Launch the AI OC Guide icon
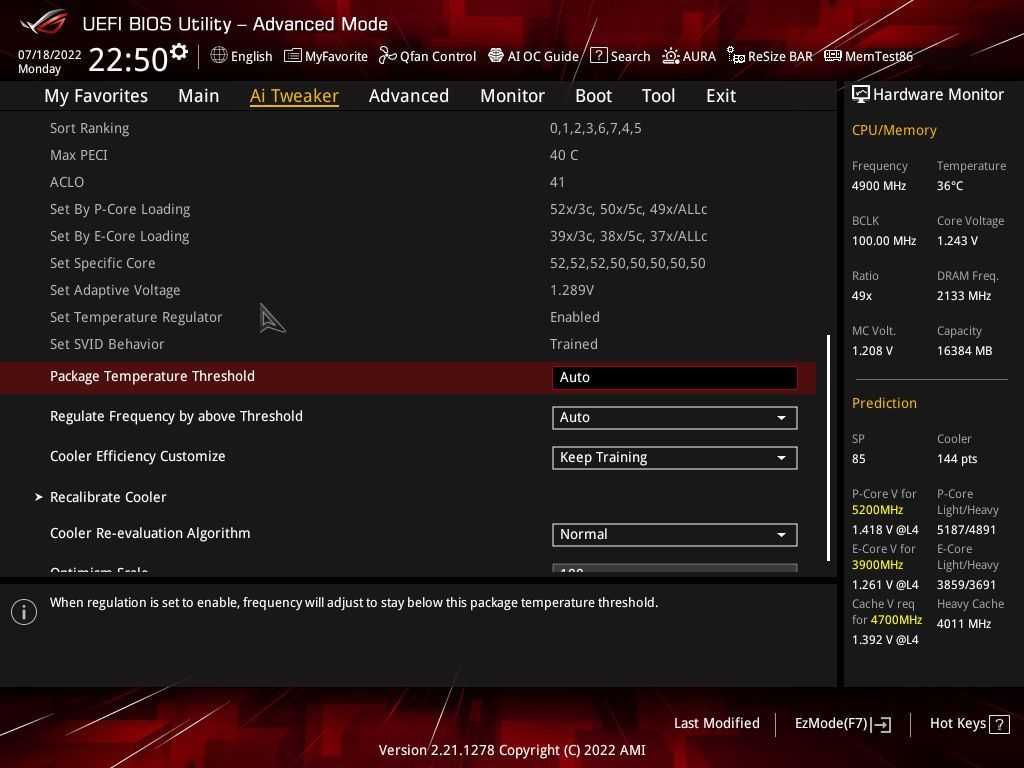Image resolution: width=1024 pixels, height=768 pixels. (x=496, y=56)
